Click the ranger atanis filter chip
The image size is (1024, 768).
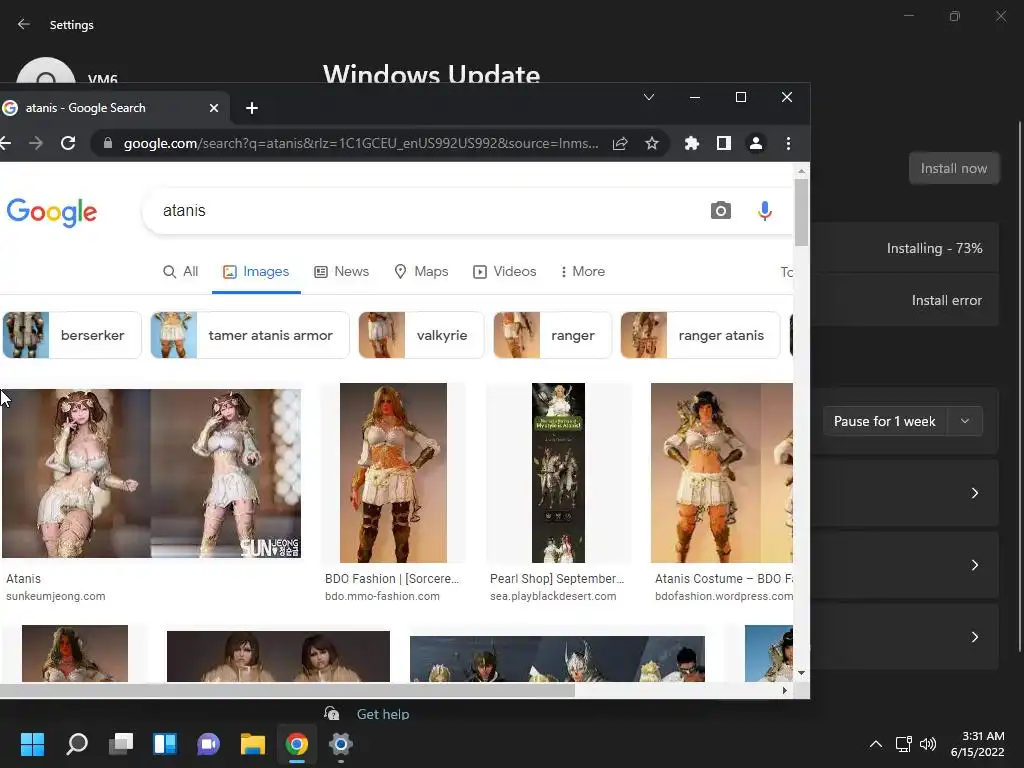pos(700,335)
